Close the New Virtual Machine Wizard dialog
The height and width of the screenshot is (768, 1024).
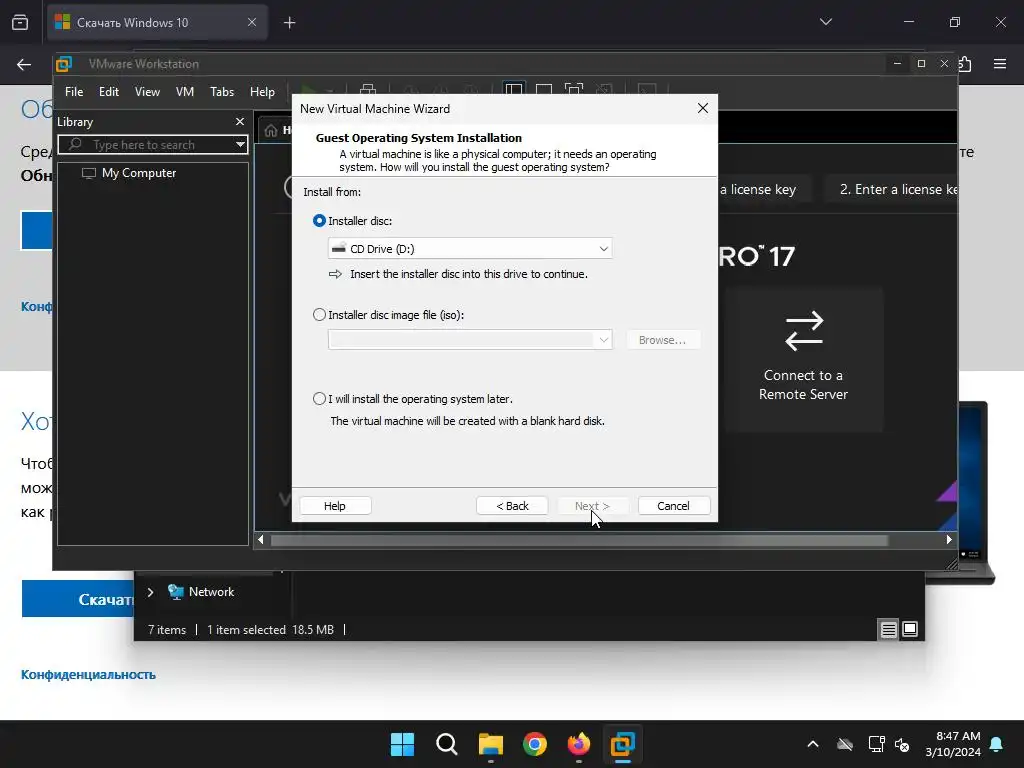click(x=703, y=108)
